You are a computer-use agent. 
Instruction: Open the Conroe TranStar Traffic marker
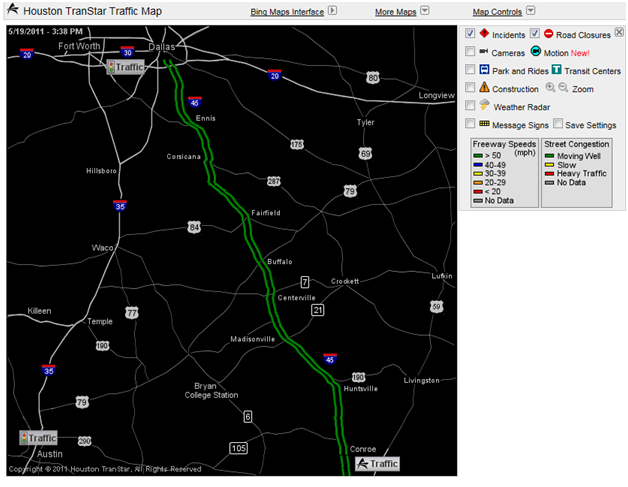click(378, 464)
